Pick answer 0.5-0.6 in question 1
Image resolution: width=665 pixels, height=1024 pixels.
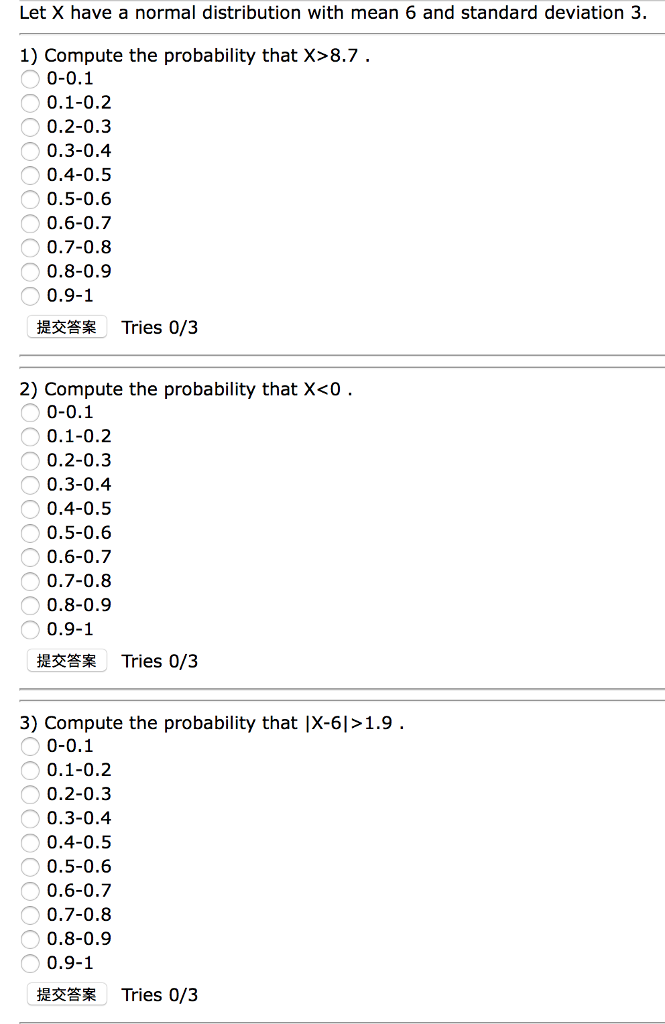(30, 199)
